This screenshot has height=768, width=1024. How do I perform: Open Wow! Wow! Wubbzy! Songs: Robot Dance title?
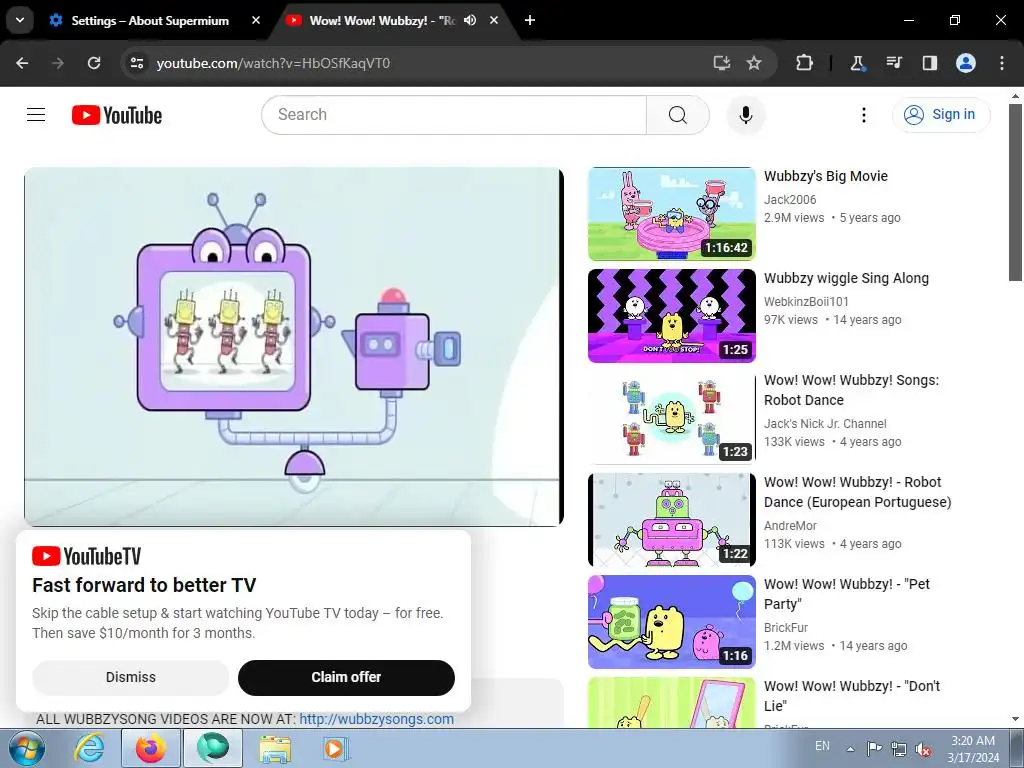(x=852, y=390)
